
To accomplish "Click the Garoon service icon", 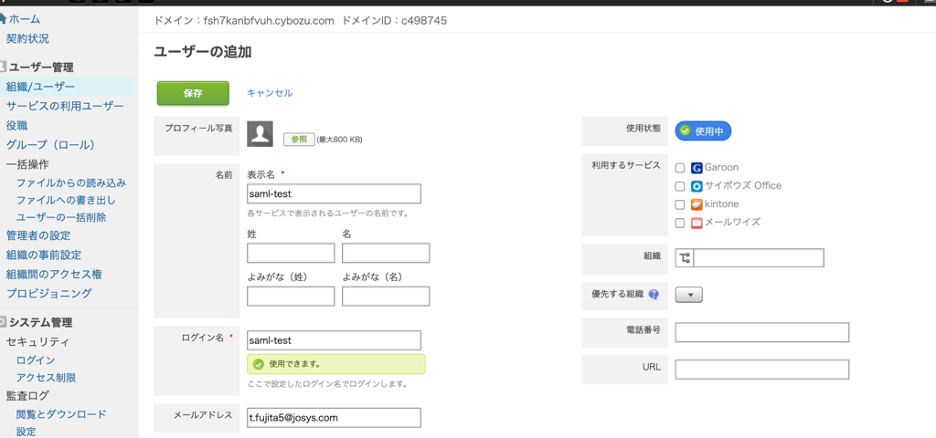I will 697,168.
